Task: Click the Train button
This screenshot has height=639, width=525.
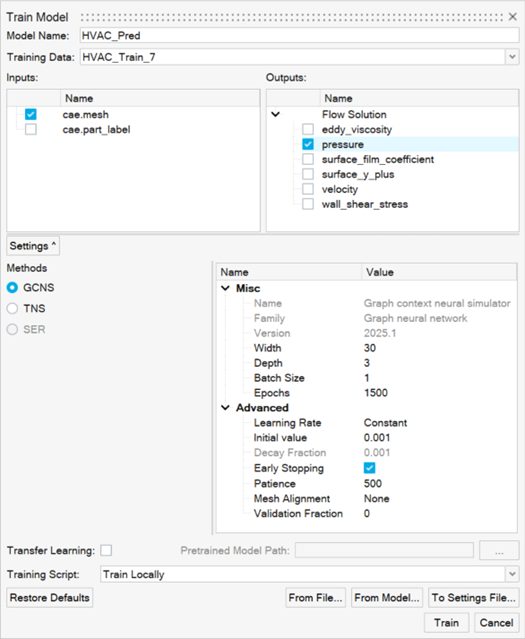Action: [446, 623]
